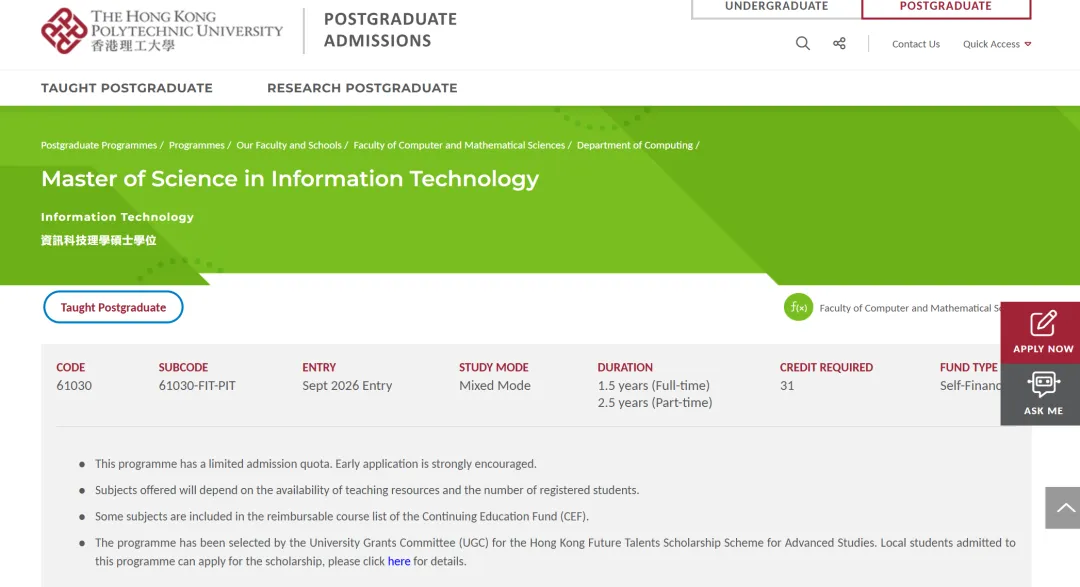Screen dimensions: 1080x587
Task: Expand the Quick Access dropdown
Action: coord(996,44)
